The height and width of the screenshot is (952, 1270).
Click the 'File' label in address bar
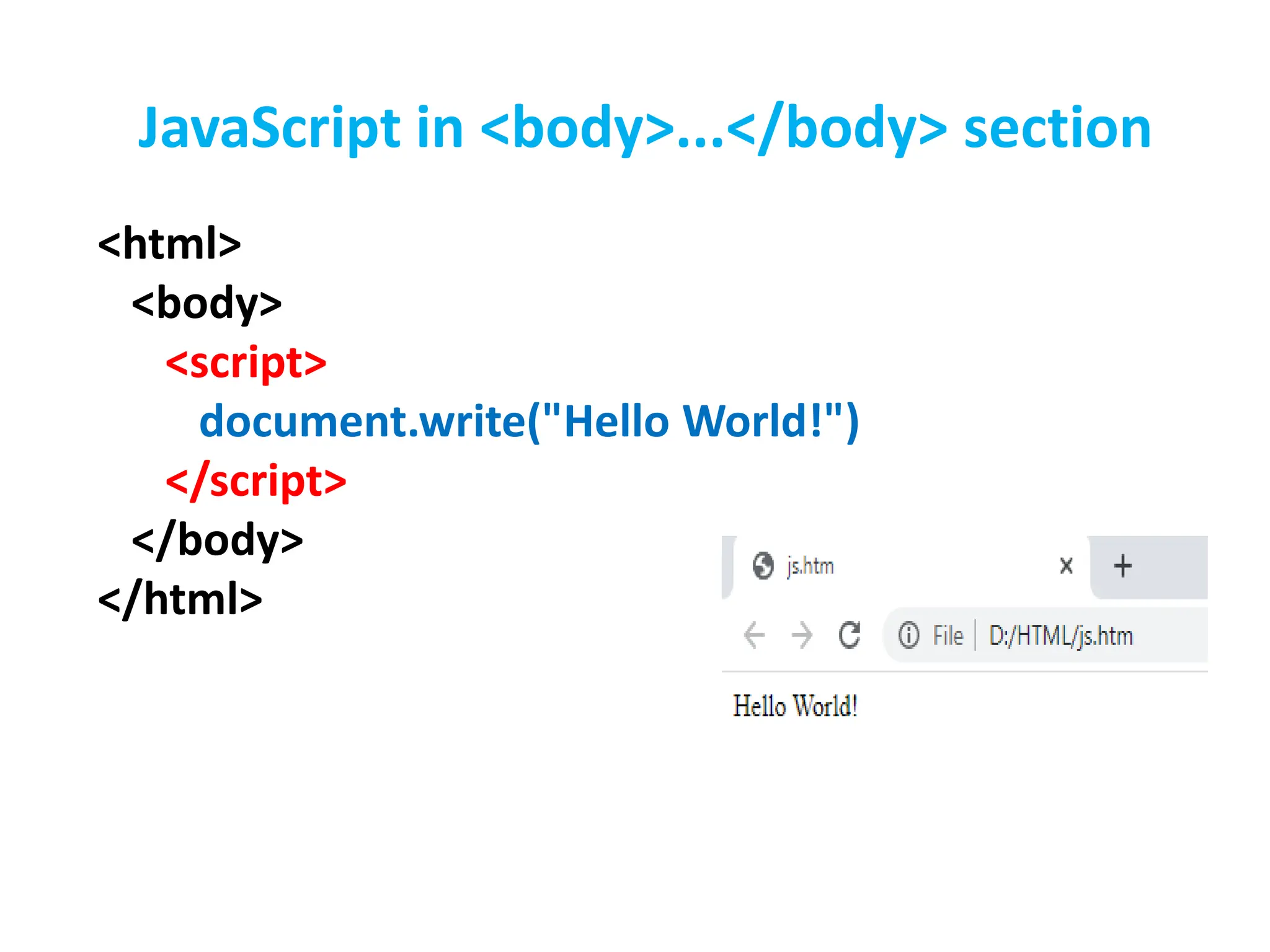(948, 635)
